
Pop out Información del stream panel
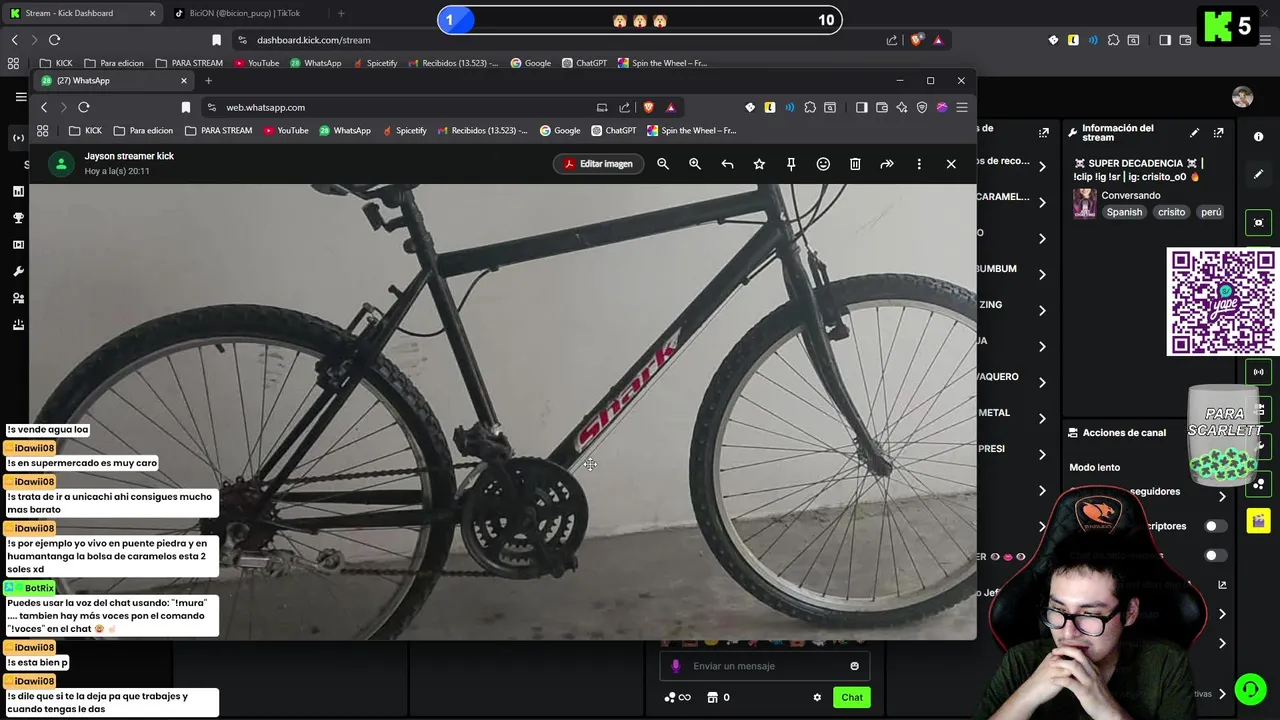(1218, 133)
